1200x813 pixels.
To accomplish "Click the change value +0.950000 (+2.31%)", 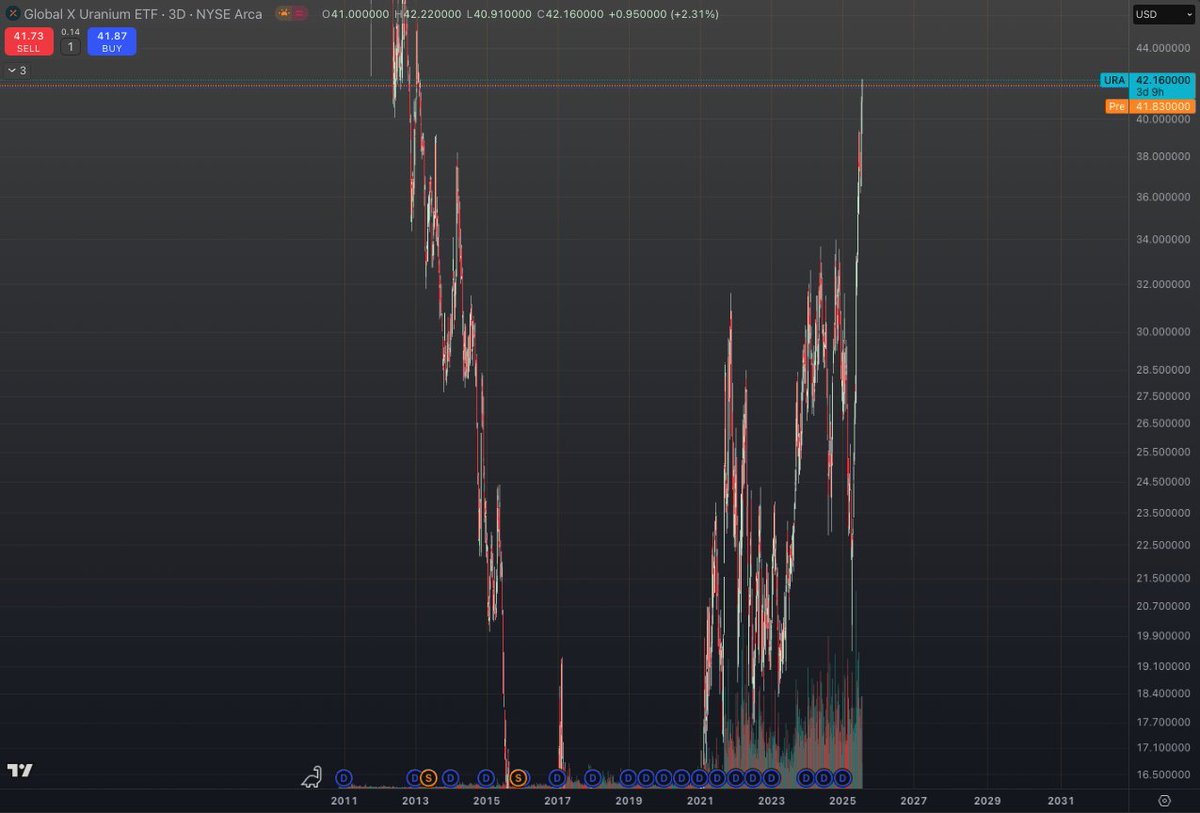I will (x=663, y=14).
